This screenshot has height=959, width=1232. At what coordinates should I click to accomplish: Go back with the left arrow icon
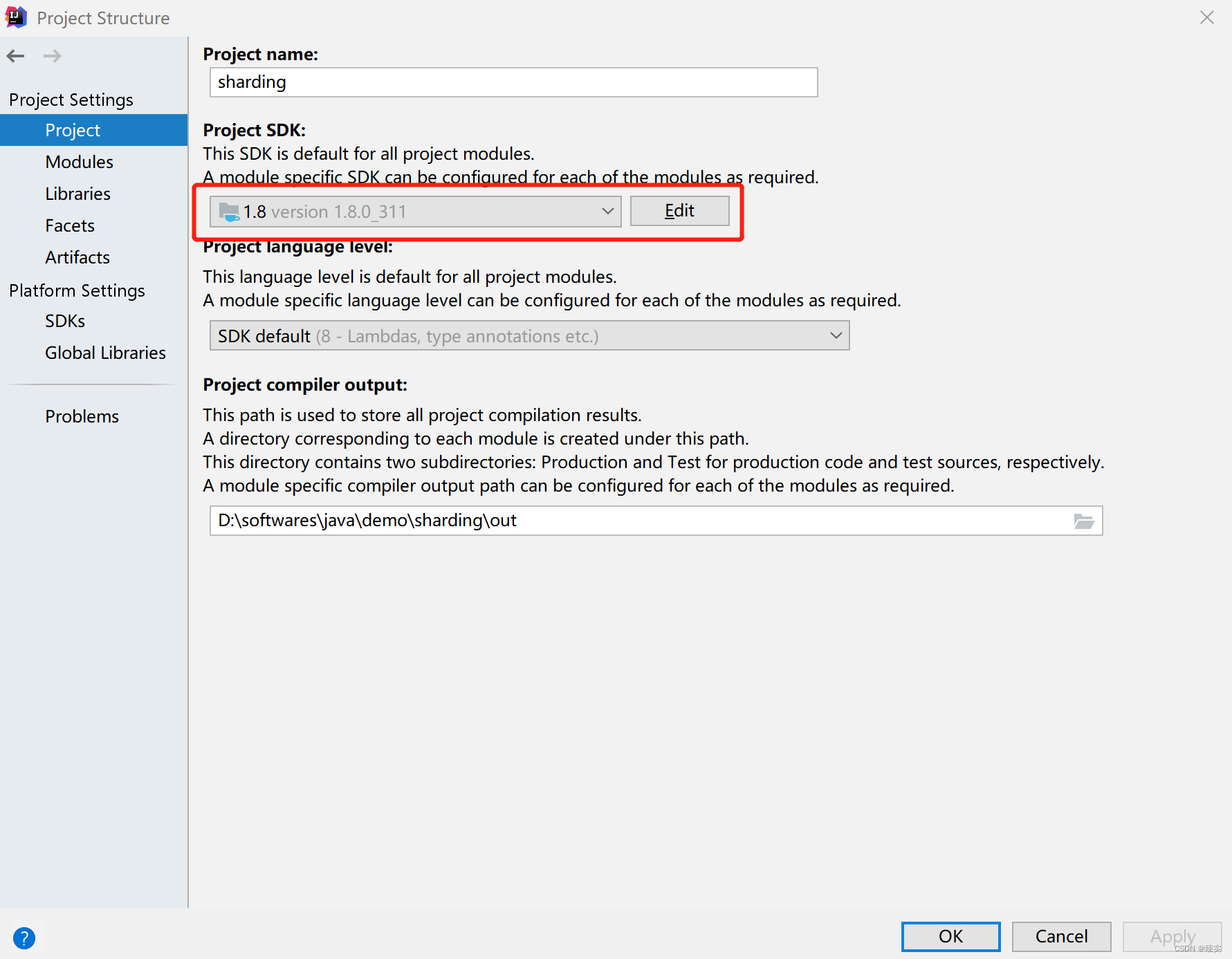[15, 56]
